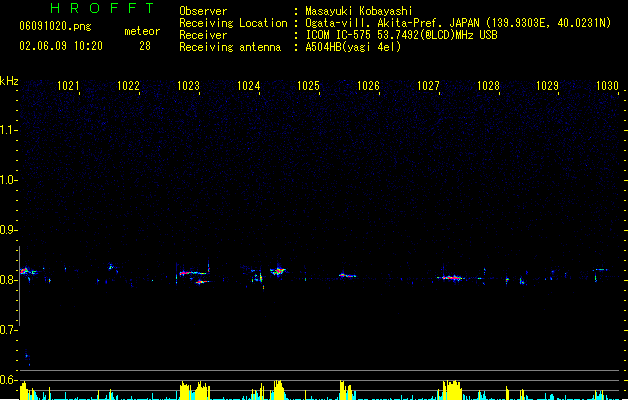Click the Receiving antenna label
629x400 pixels.
(x=230, y=47)
